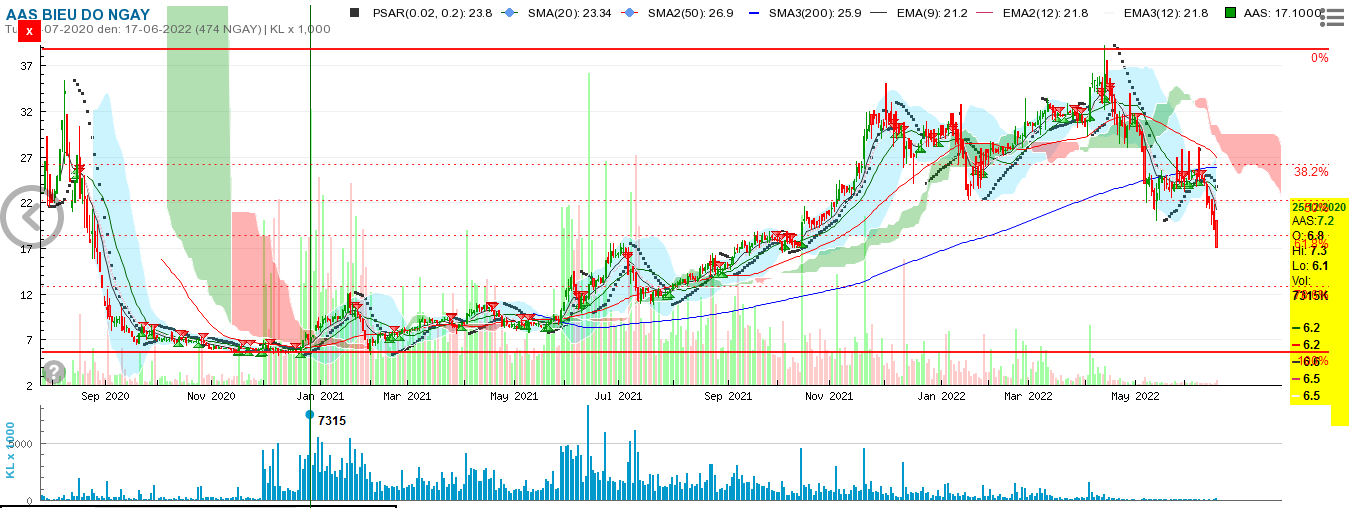Click the 22 price axis label
1349x508 pixels.
click(x=28, y=203)
